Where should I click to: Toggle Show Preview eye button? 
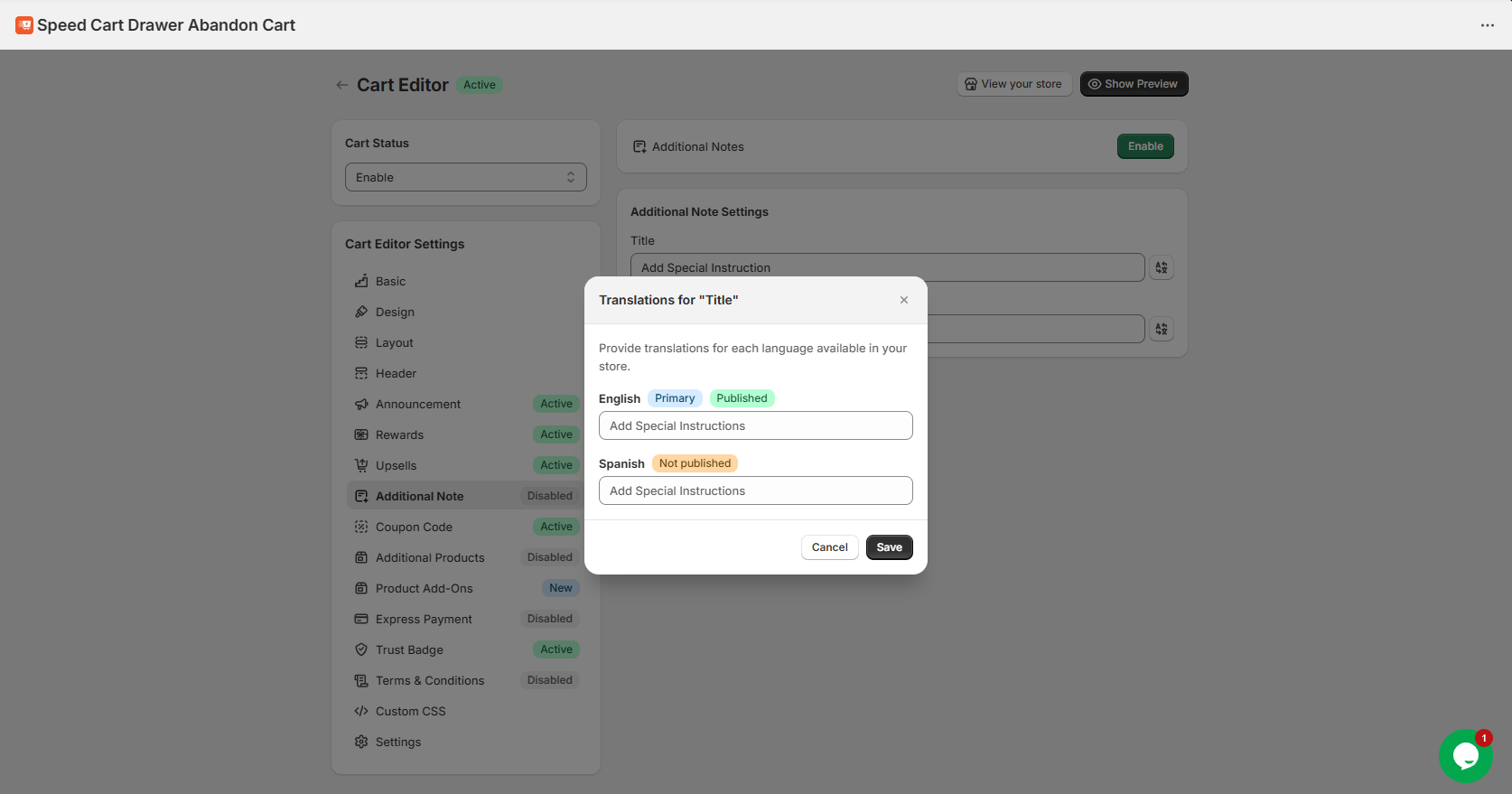[x=1134, y=84]
